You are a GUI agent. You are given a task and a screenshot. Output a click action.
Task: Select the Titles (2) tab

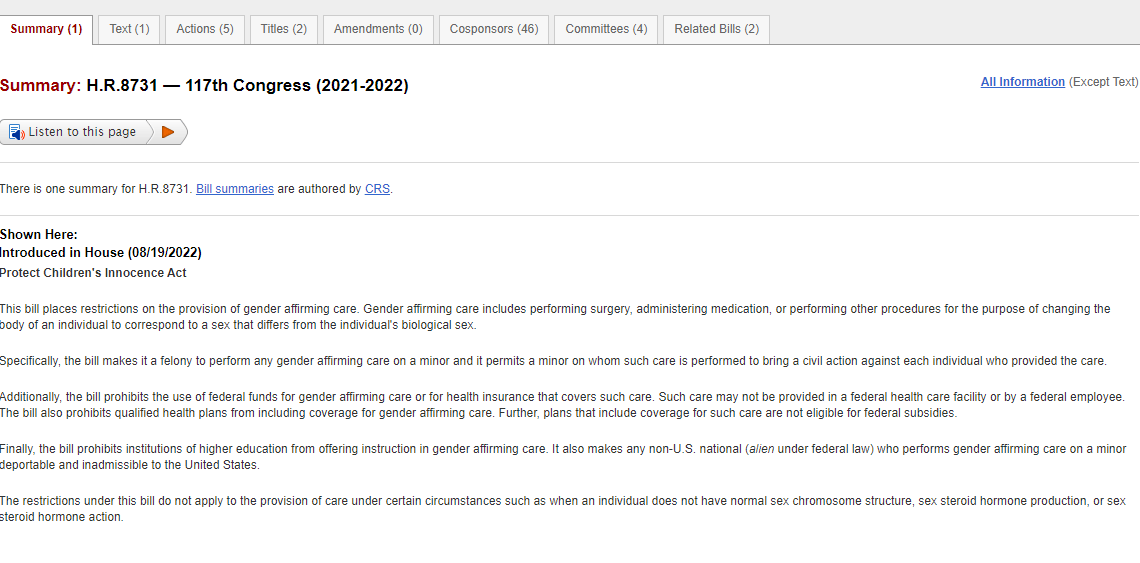284,29
